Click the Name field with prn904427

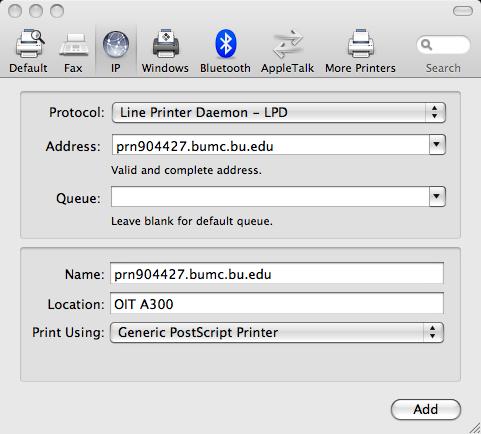point(277,274)
